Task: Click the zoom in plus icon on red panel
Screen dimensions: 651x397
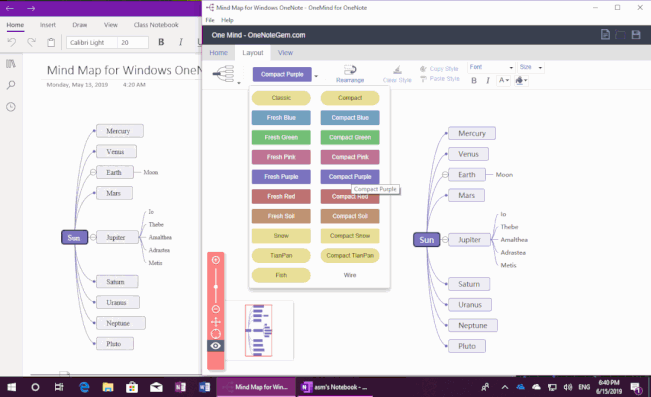Action: pos(215,260)
